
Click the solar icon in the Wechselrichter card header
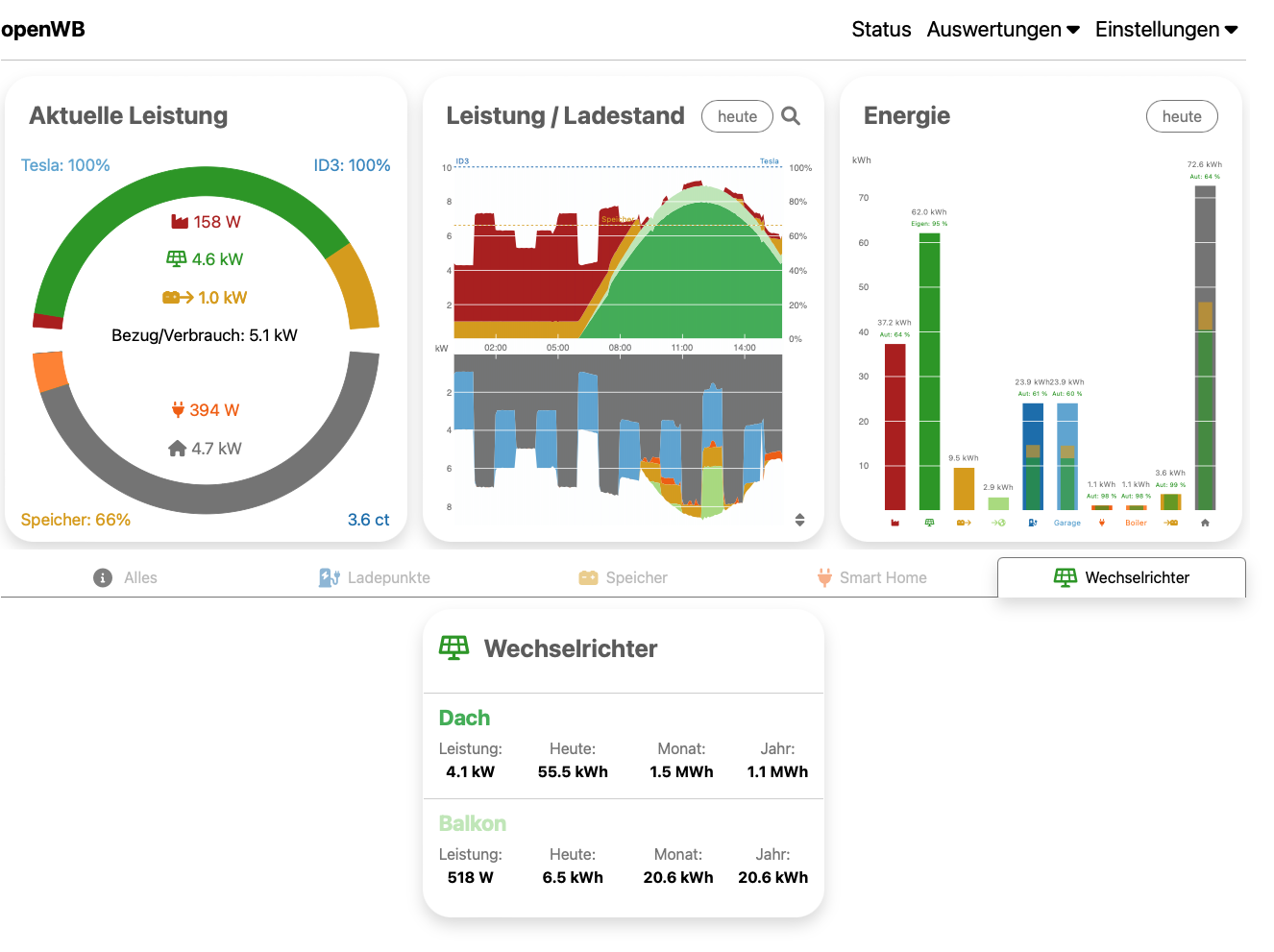pyautogui.click(x=454, y=647)
